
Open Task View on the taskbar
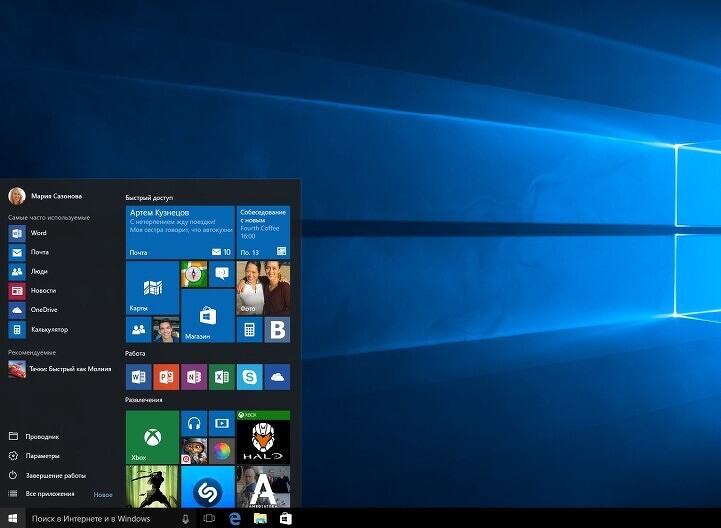point(209,518)
